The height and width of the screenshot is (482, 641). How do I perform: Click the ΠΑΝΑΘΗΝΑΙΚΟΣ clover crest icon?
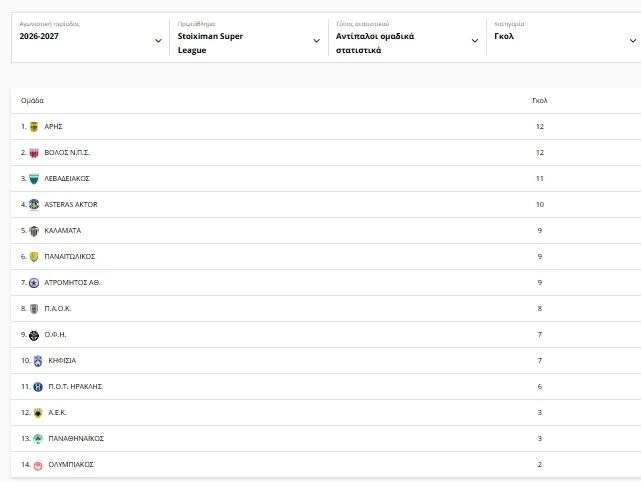[x=38, y=439]
